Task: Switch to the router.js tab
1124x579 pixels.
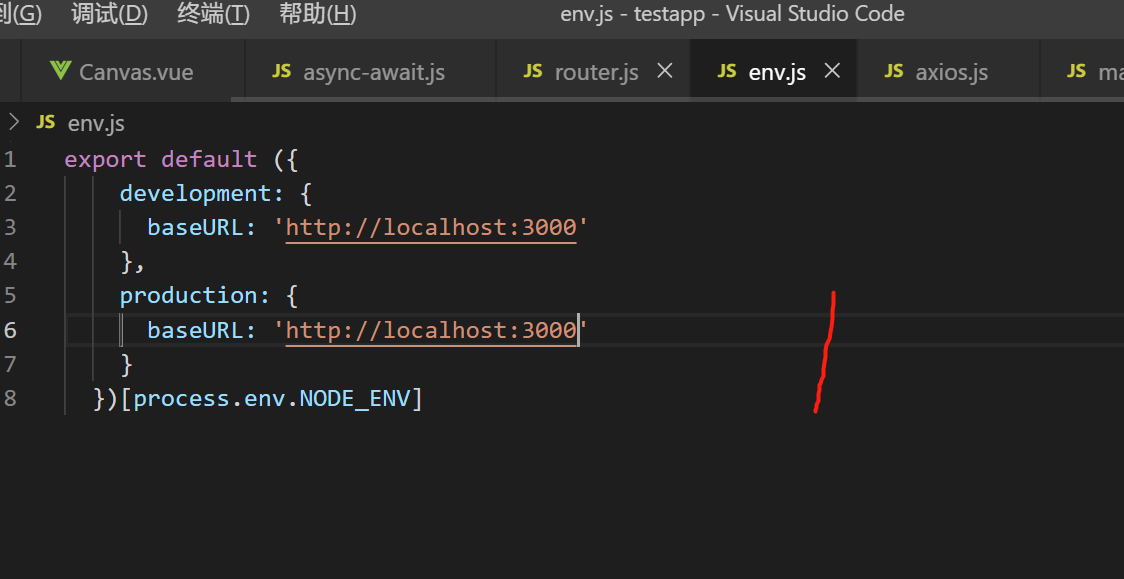Action: click(594, 72)
